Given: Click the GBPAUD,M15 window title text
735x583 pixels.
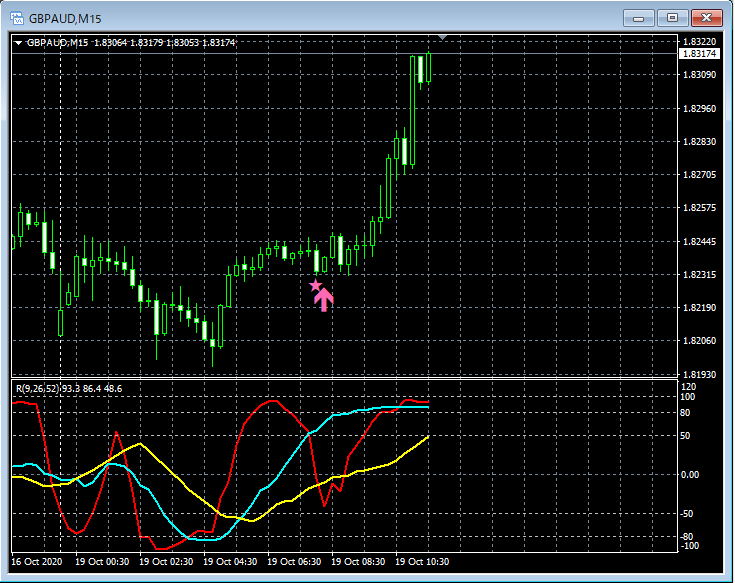Looking at the screenshot, I should [x=65, y=19].
